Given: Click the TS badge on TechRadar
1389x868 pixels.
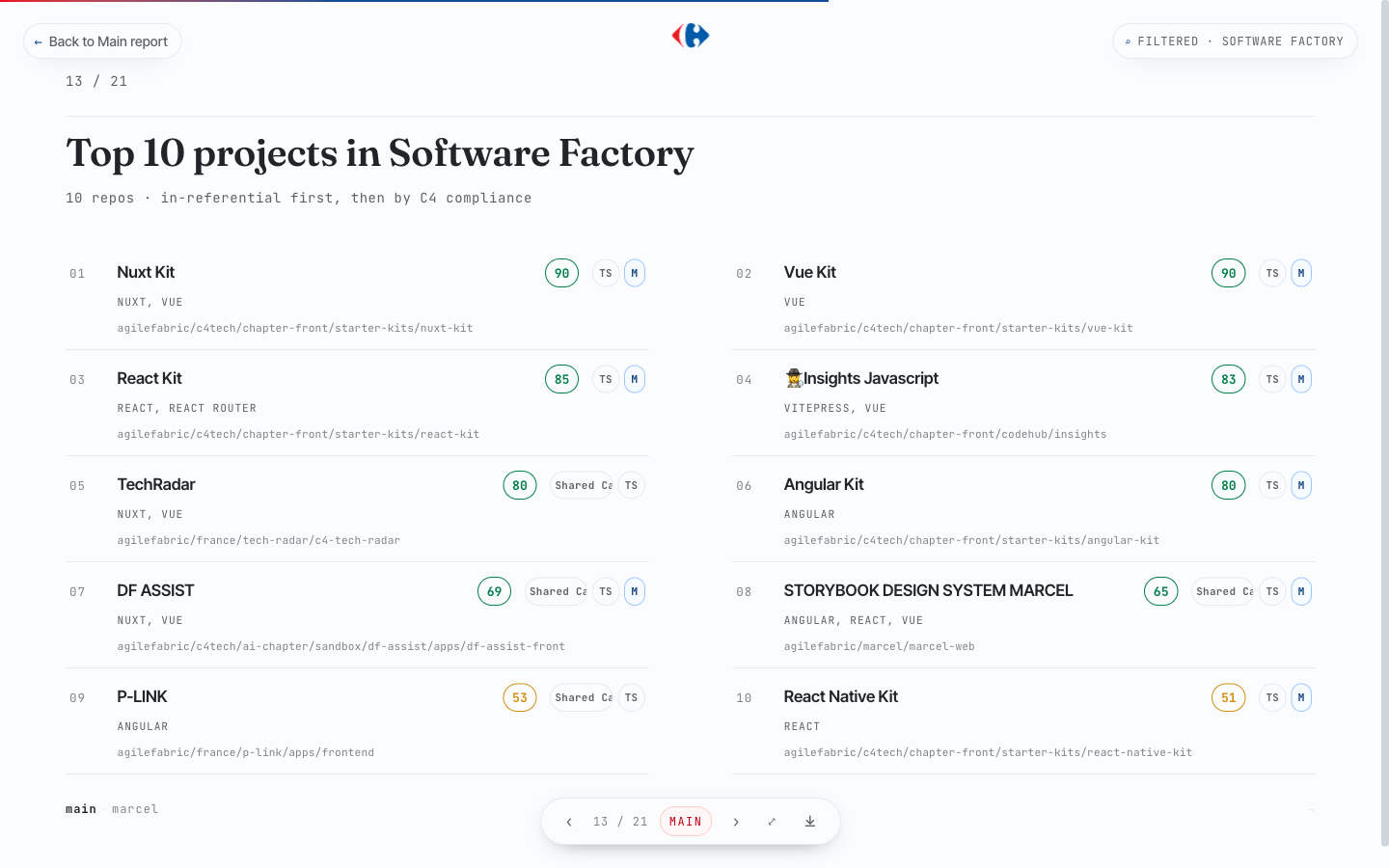Looking at the screenshot, I should coord(632,485).
